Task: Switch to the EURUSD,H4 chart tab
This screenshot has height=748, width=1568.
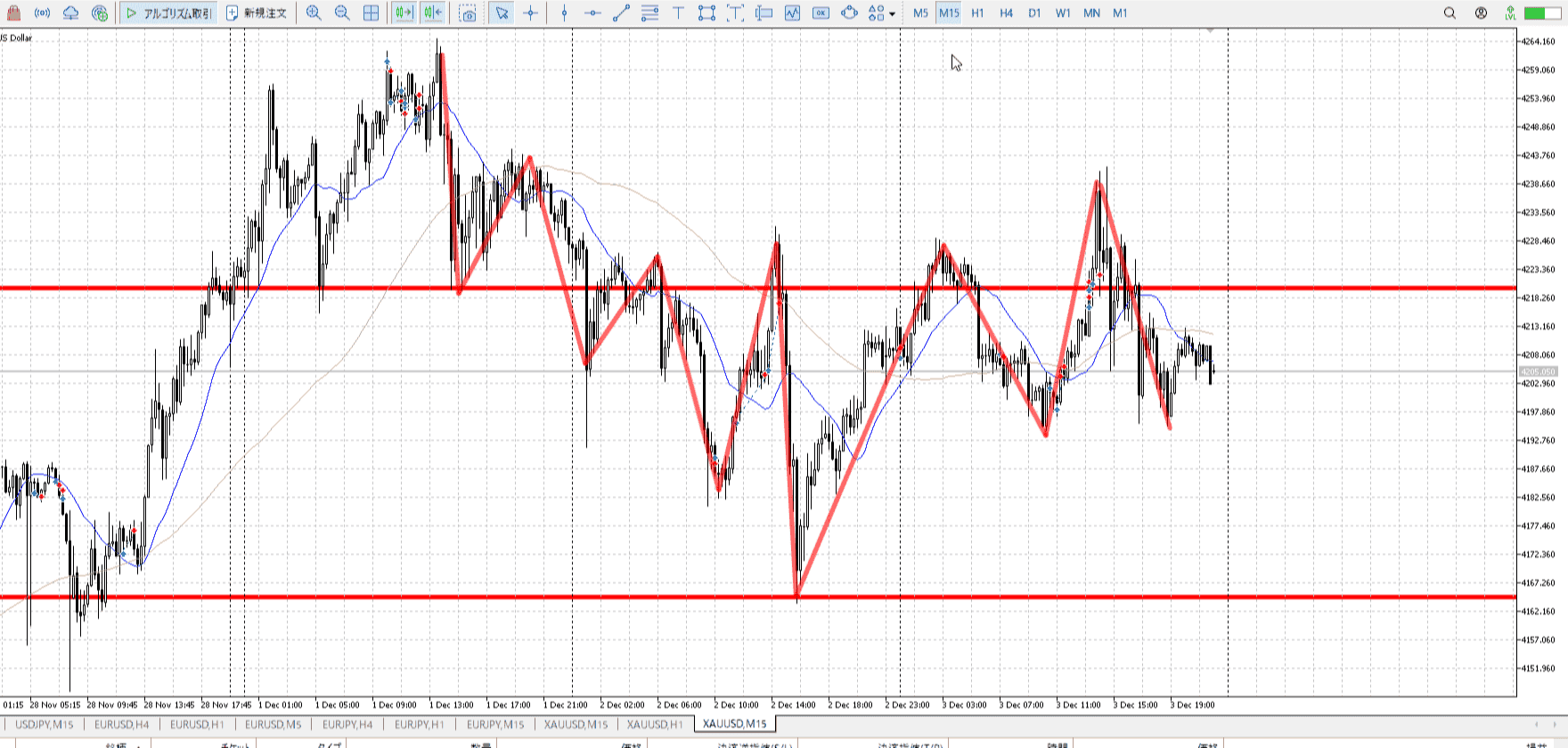Action: [x=122, y=724]
